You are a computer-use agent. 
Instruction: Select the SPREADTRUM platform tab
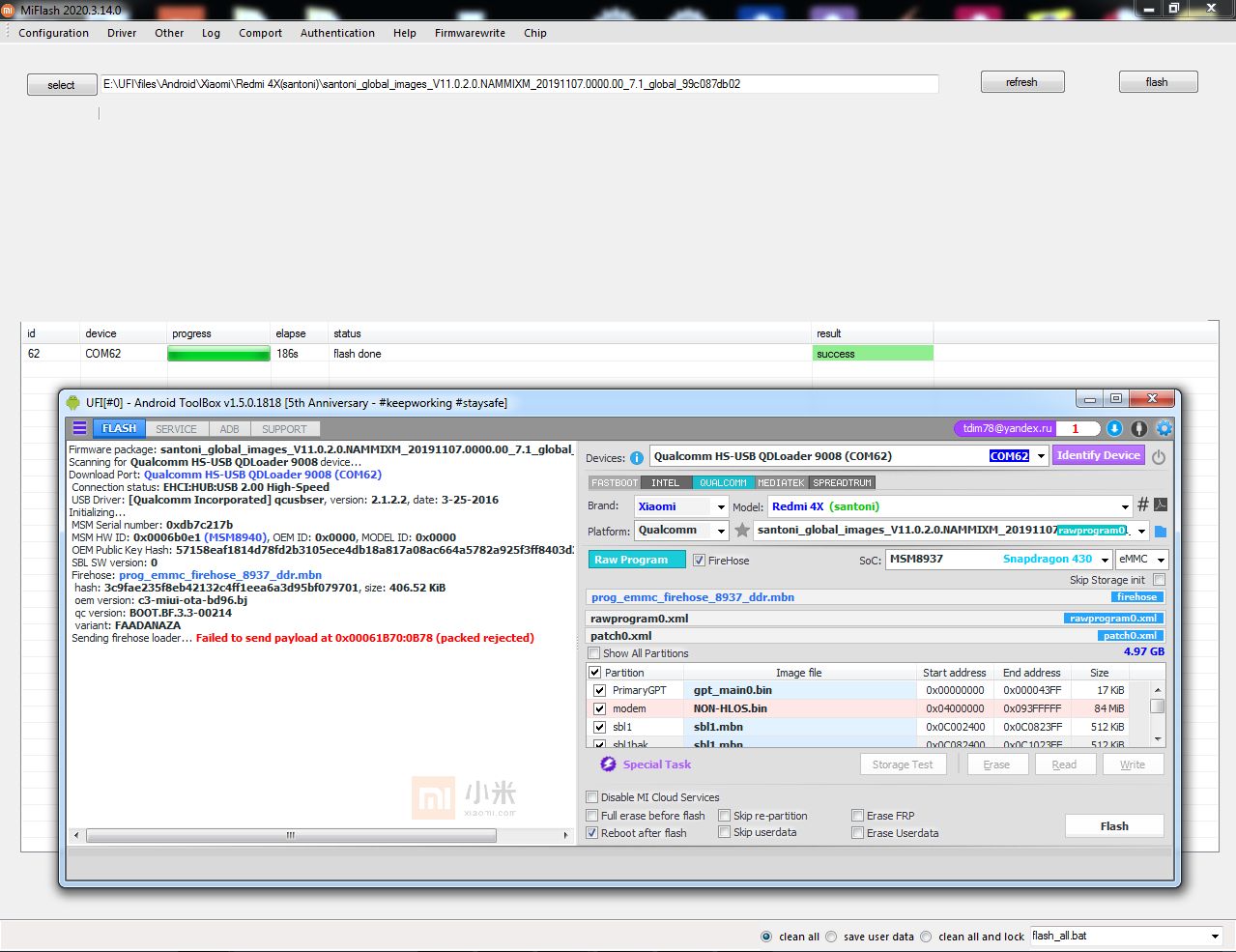click(x=843, y=482)
